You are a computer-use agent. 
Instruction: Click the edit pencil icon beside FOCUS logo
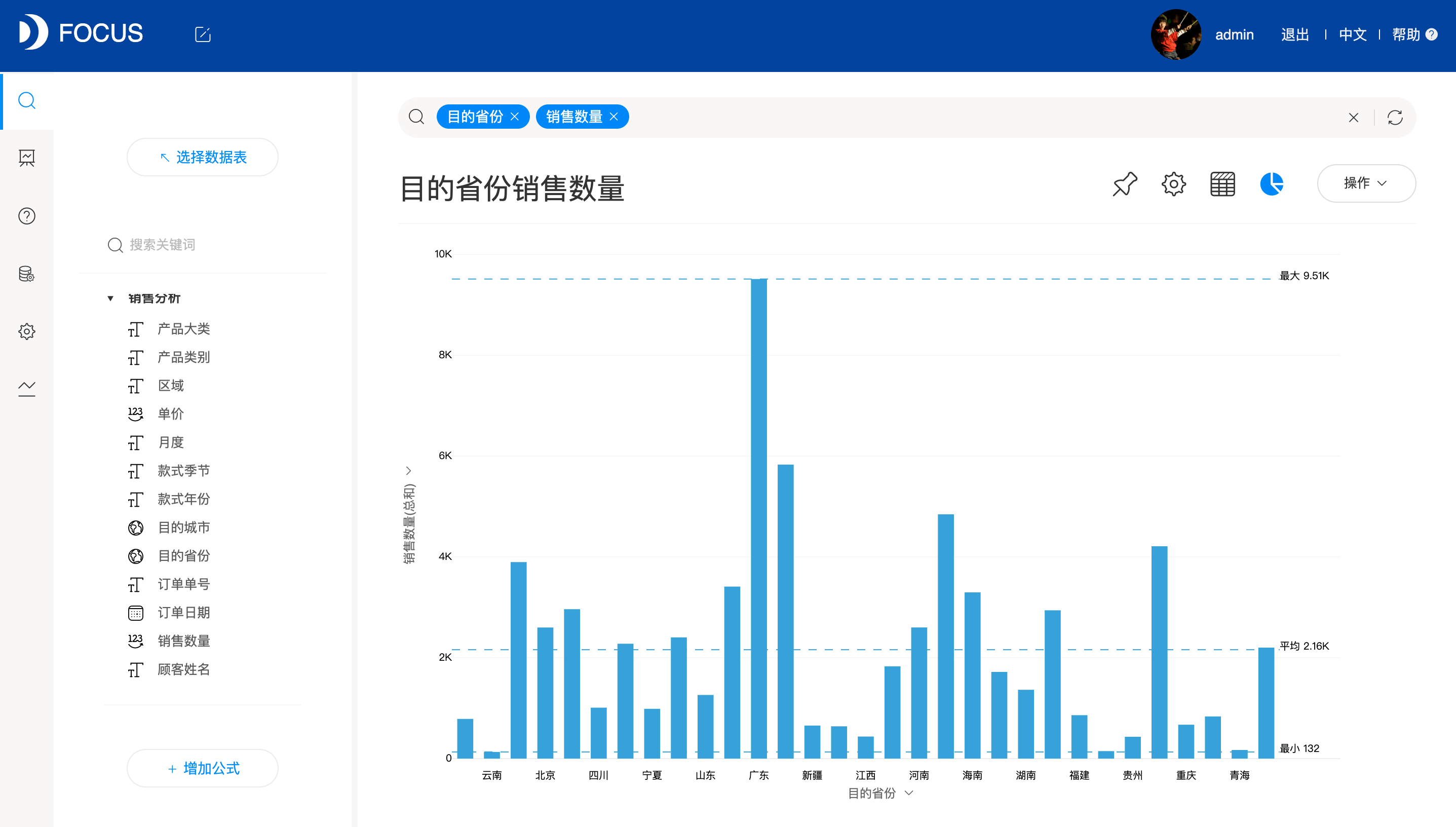pos(203,34)
